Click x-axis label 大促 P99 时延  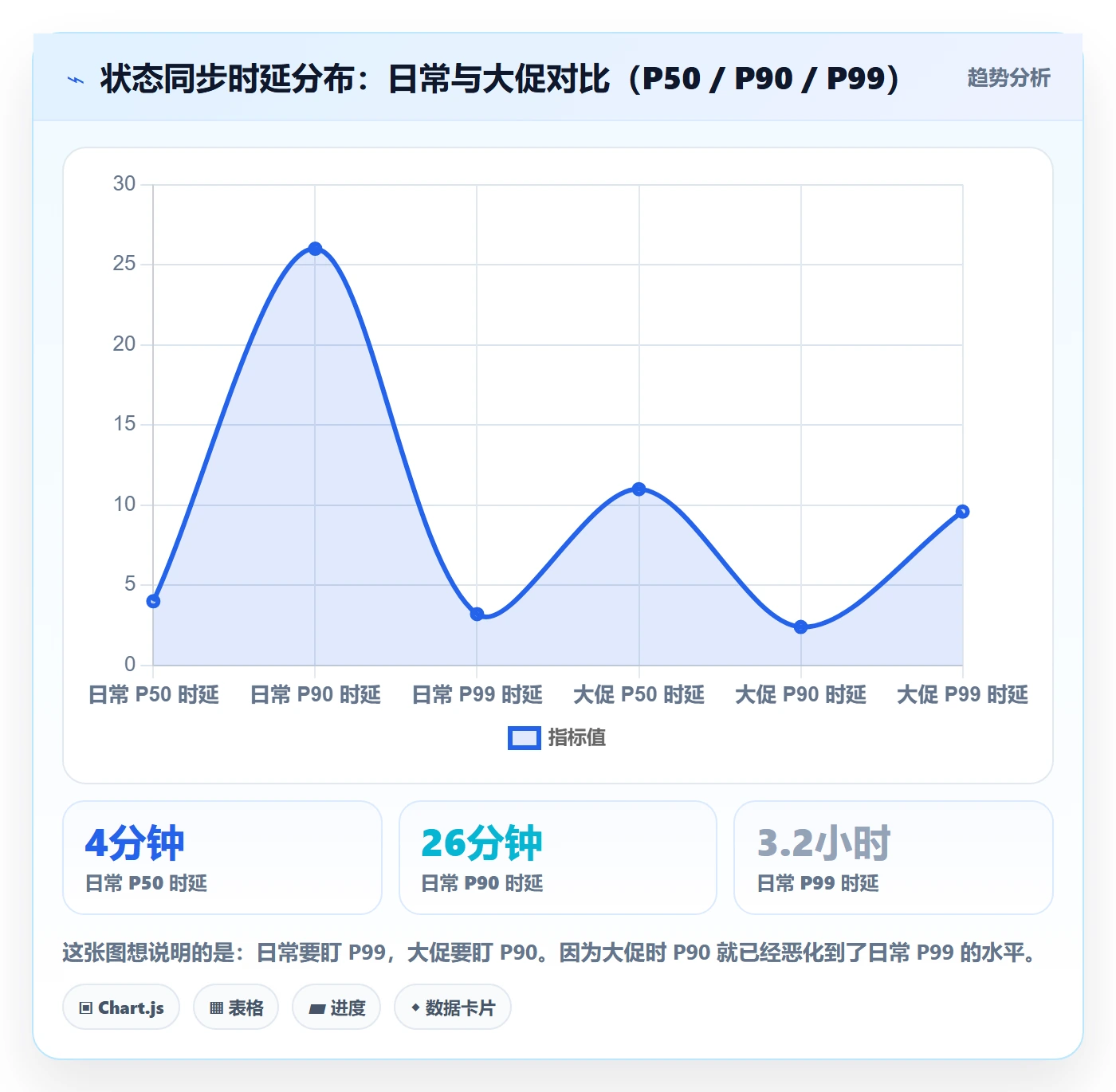coord(962,695)
